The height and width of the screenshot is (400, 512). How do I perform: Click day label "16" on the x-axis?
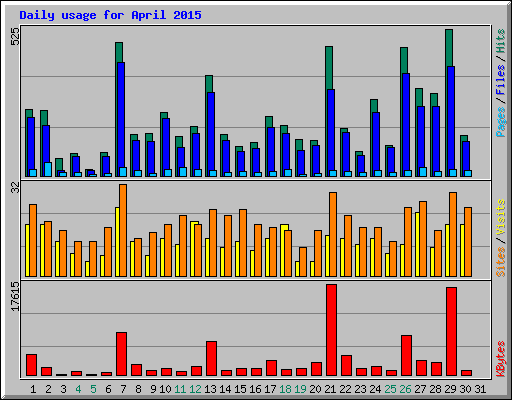[x=255, y=389]
